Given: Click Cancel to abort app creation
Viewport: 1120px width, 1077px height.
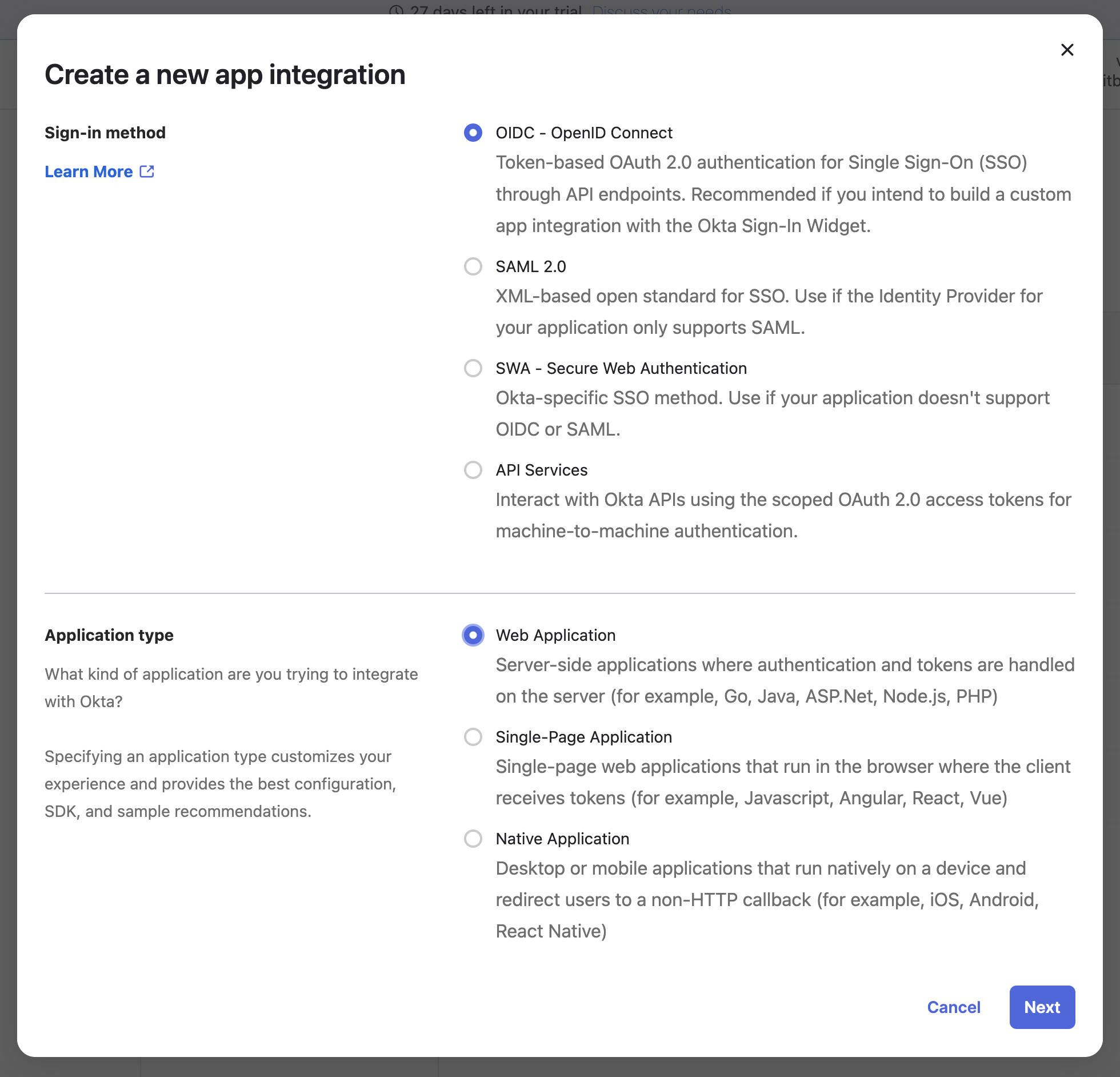Looking at the screenshot, I should (954, 1007).
